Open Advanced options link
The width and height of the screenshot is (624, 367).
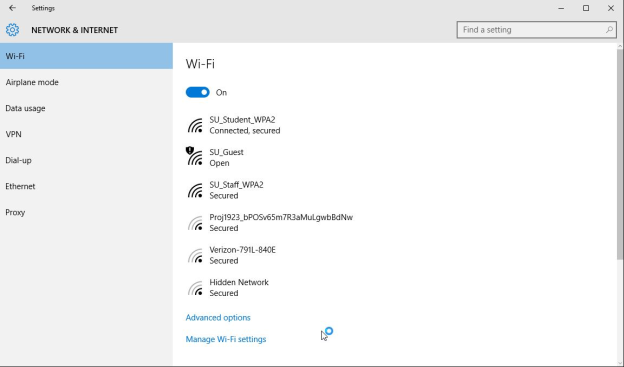[218, 318]
